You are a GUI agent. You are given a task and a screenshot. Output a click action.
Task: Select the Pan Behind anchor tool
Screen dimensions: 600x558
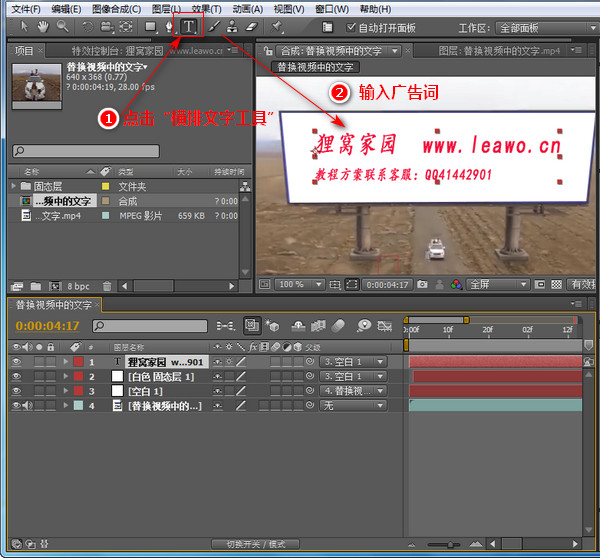click(x=126, y=27)
